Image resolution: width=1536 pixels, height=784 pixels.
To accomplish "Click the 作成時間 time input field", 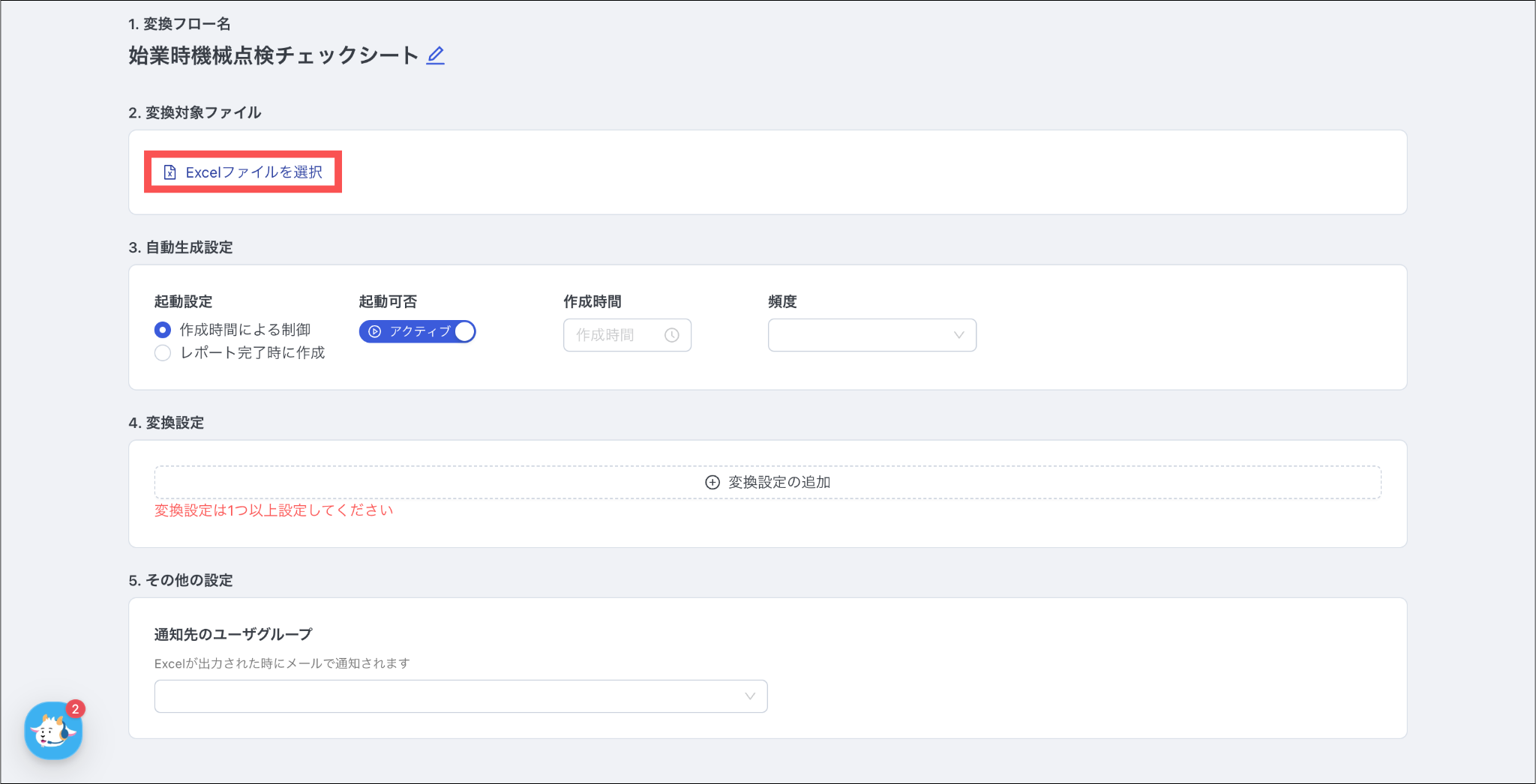I will click(x=615, y=335).
